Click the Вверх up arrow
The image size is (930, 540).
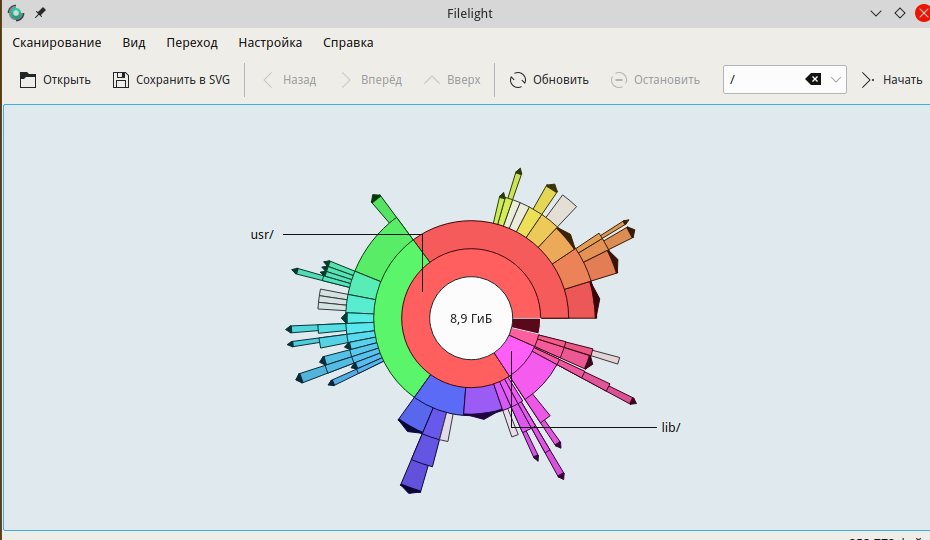point(432,80)
